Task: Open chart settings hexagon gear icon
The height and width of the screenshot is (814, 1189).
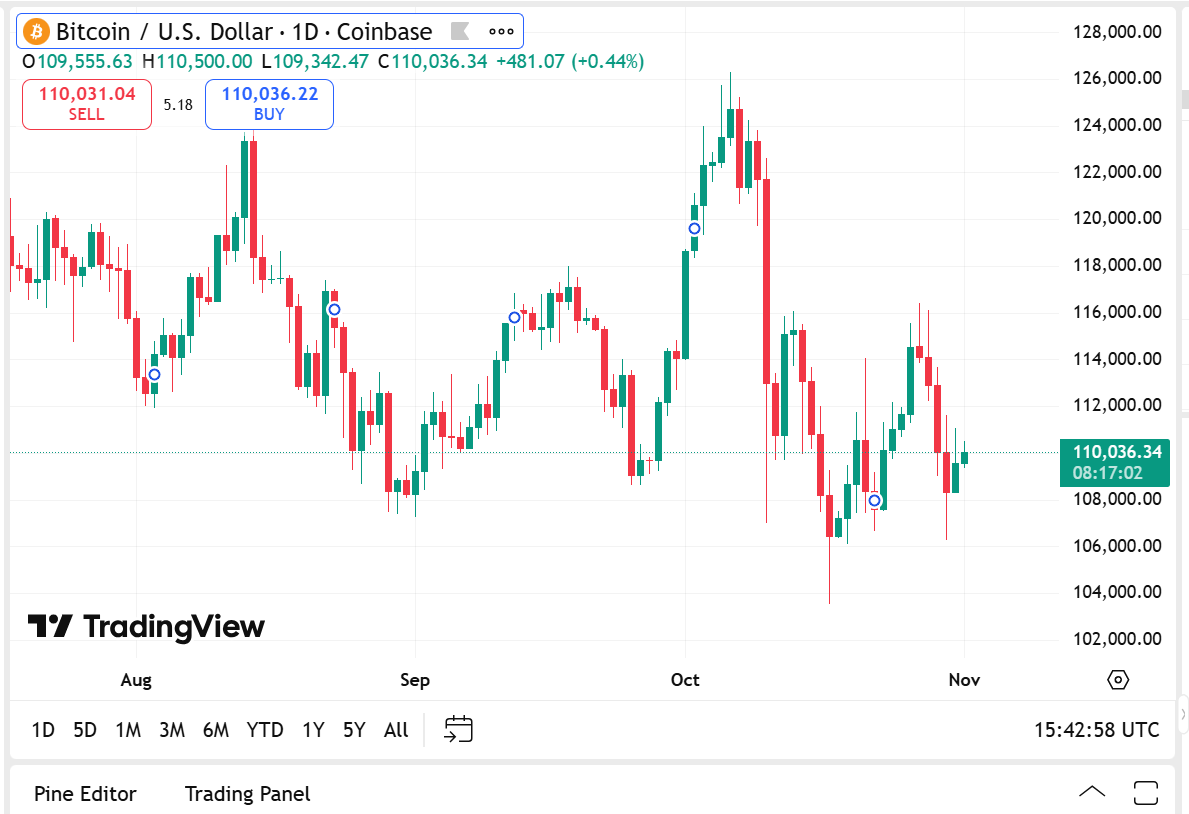Action: pyautogui.click(x=1118, y=680)
